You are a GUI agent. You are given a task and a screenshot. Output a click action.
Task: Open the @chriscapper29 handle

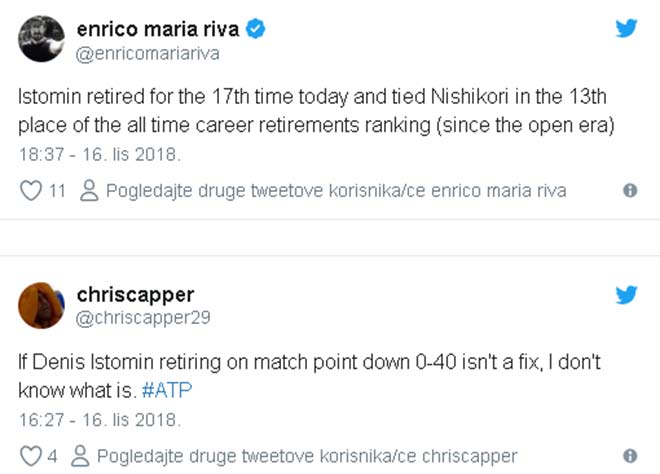point(144,318)
